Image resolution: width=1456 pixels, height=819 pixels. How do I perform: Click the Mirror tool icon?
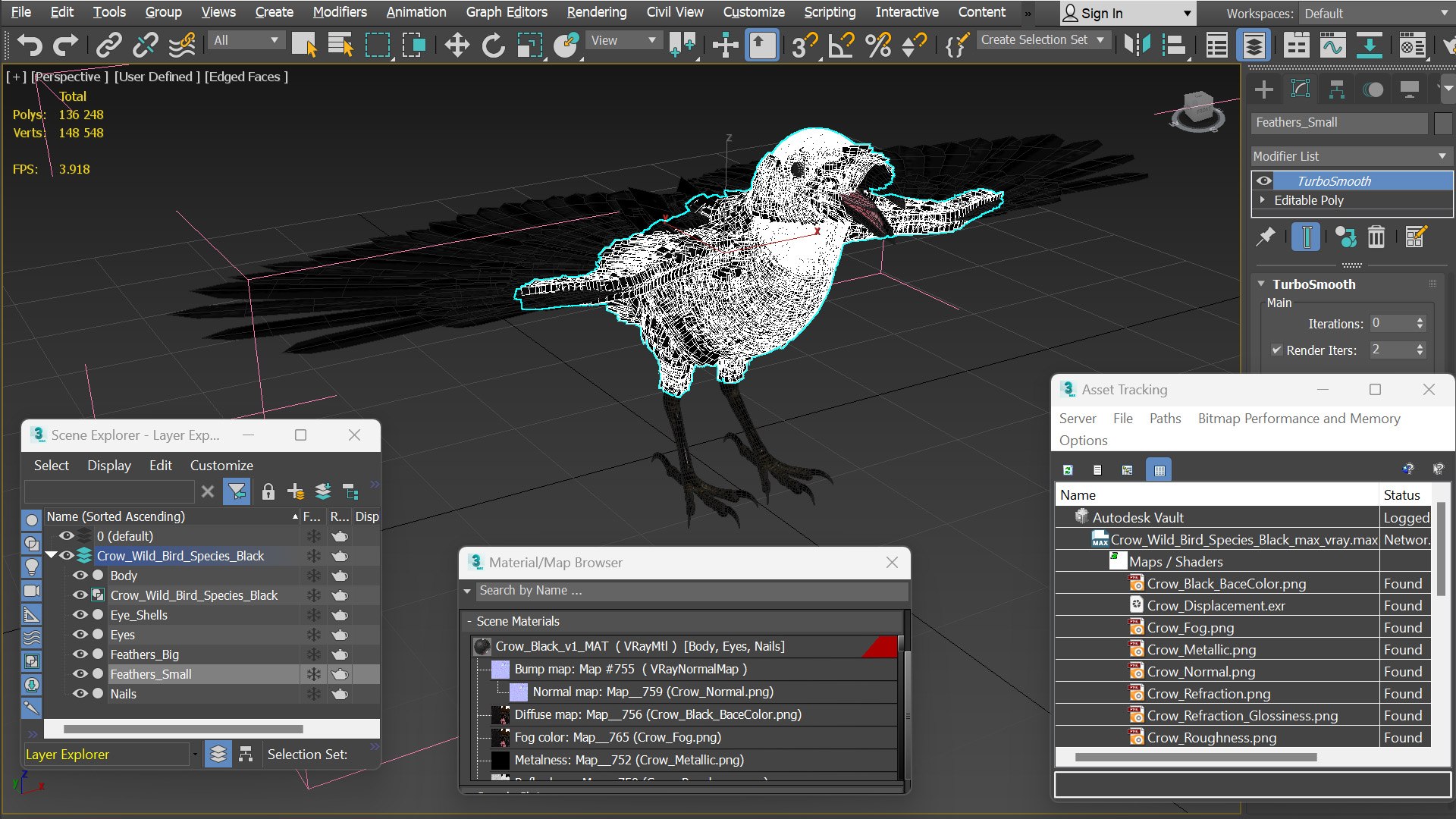click(x=1137, y=45)
